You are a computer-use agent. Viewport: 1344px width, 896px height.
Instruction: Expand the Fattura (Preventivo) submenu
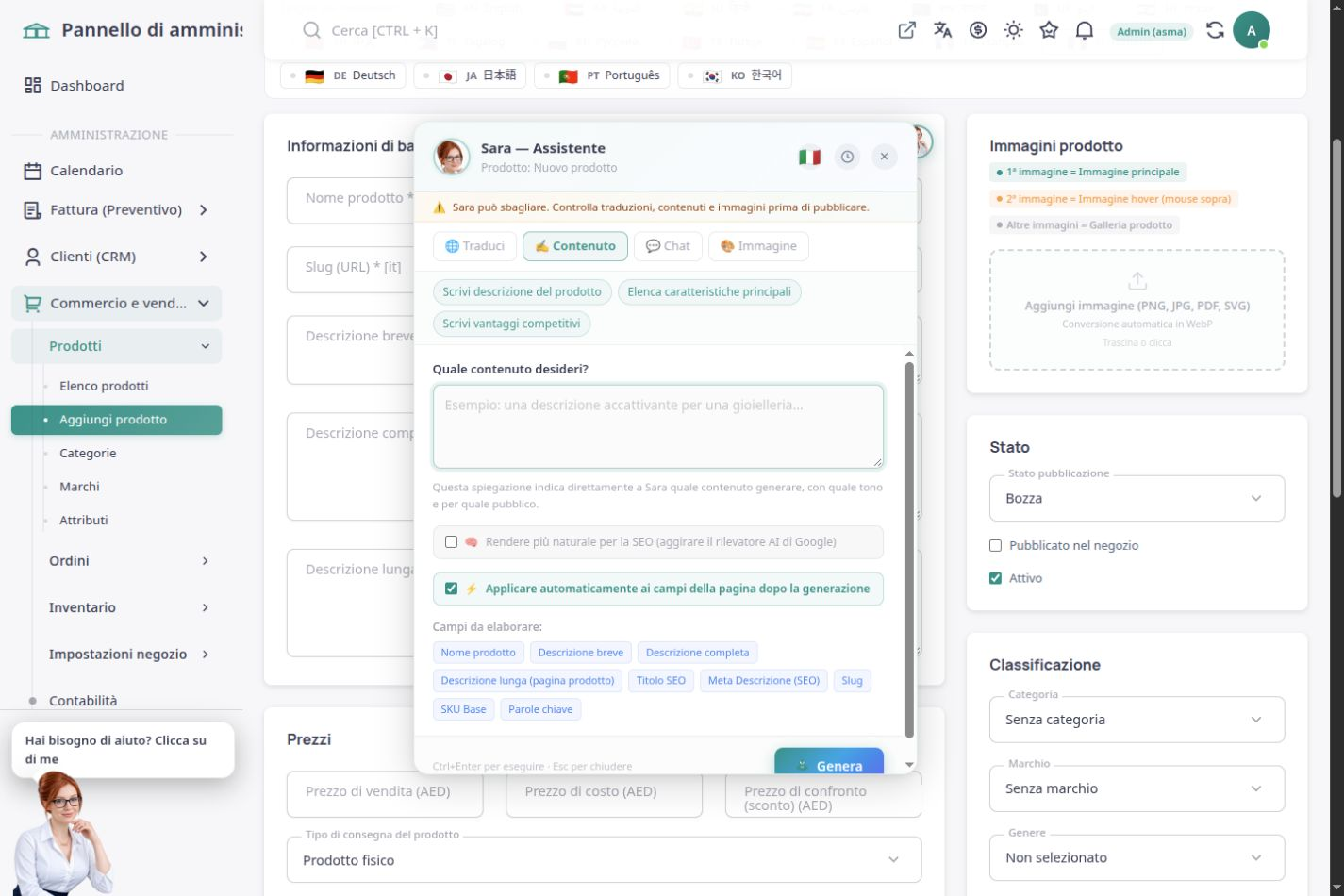point(204,210)
